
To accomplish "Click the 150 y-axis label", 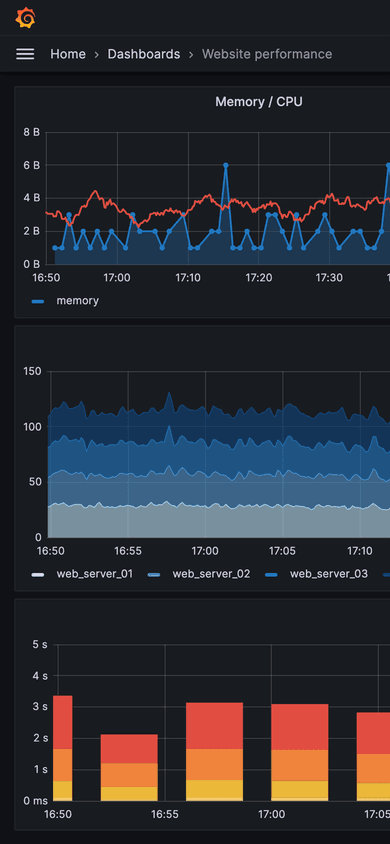I will [32, 371].
